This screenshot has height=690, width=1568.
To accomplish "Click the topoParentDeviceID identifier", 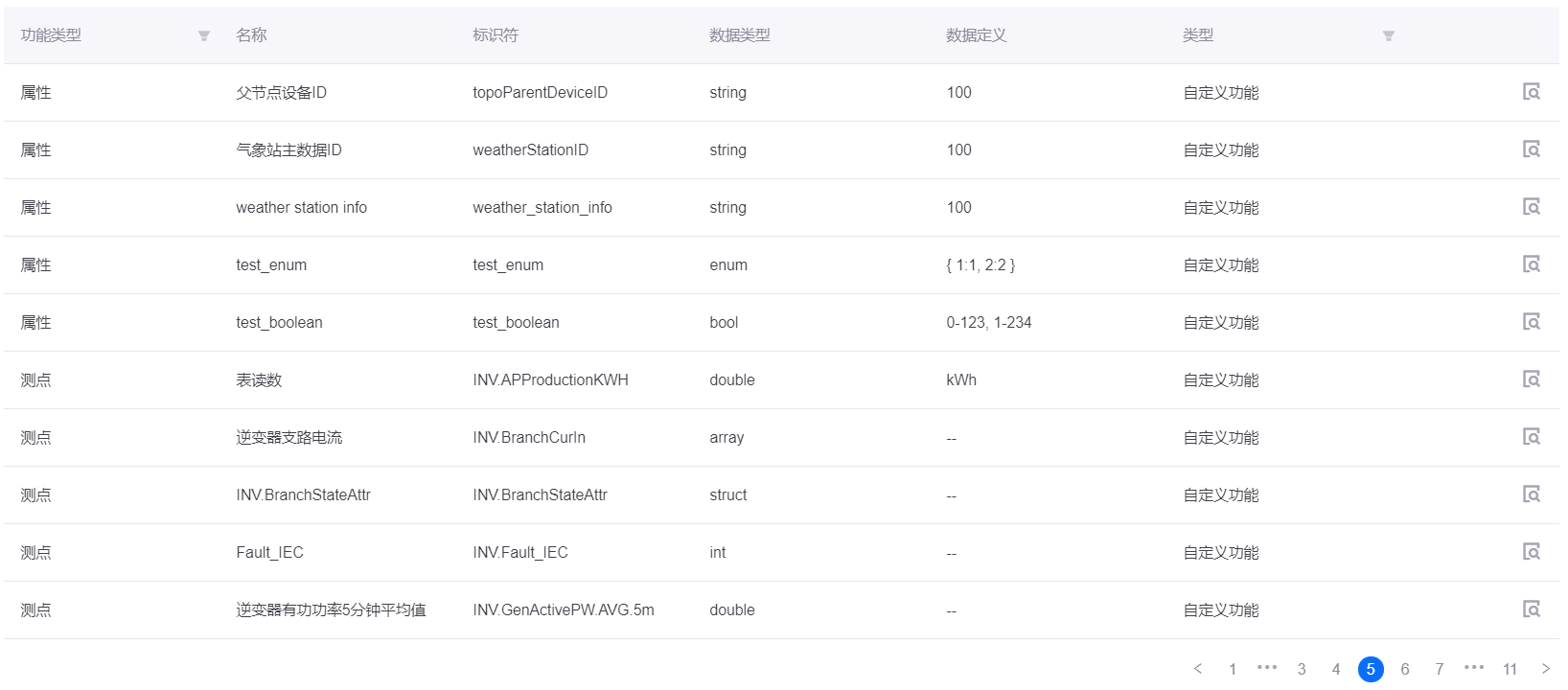I will pyautogui.click(x=541, y=92).
